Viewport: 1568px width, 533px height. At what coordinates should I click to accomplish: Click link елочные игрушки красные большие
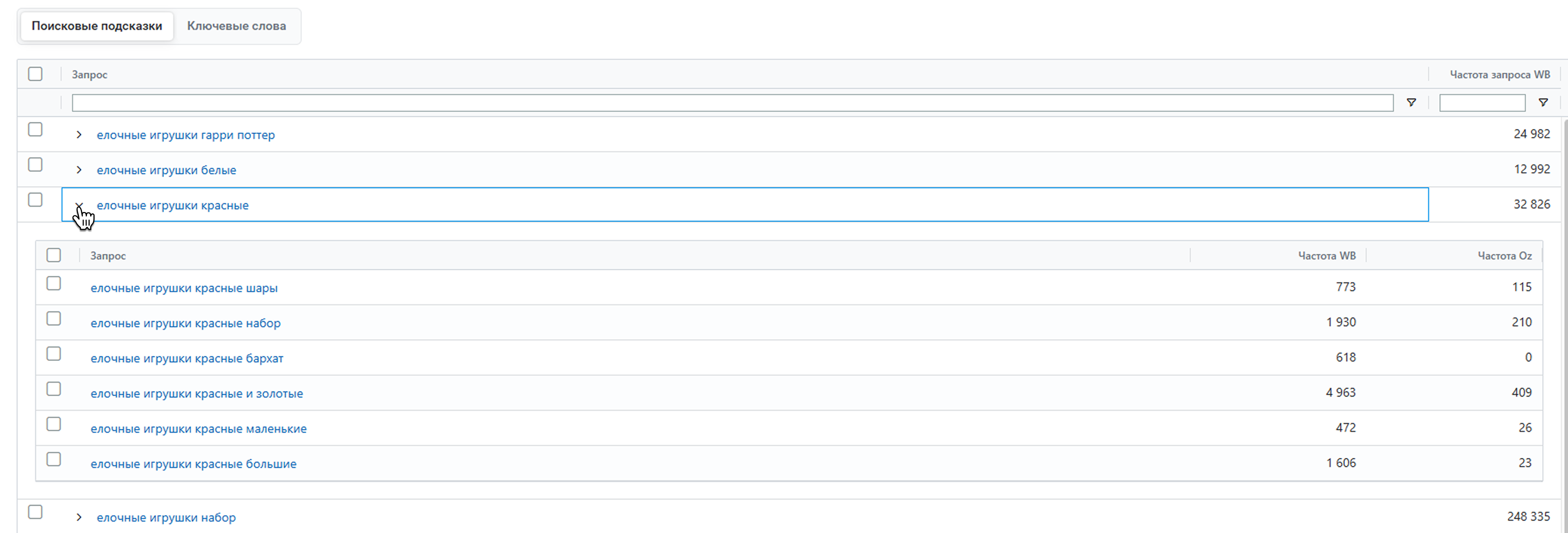[193, 464]
